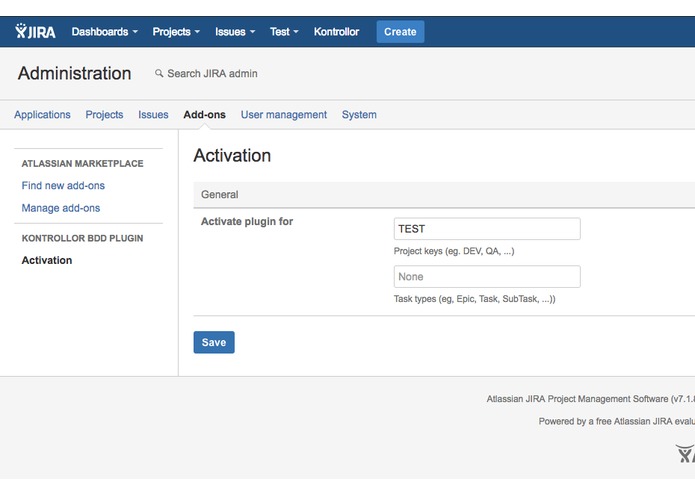This screenshot has width=695, height=494.
Task: Click the Administration page heading
Action: [74, 74]
